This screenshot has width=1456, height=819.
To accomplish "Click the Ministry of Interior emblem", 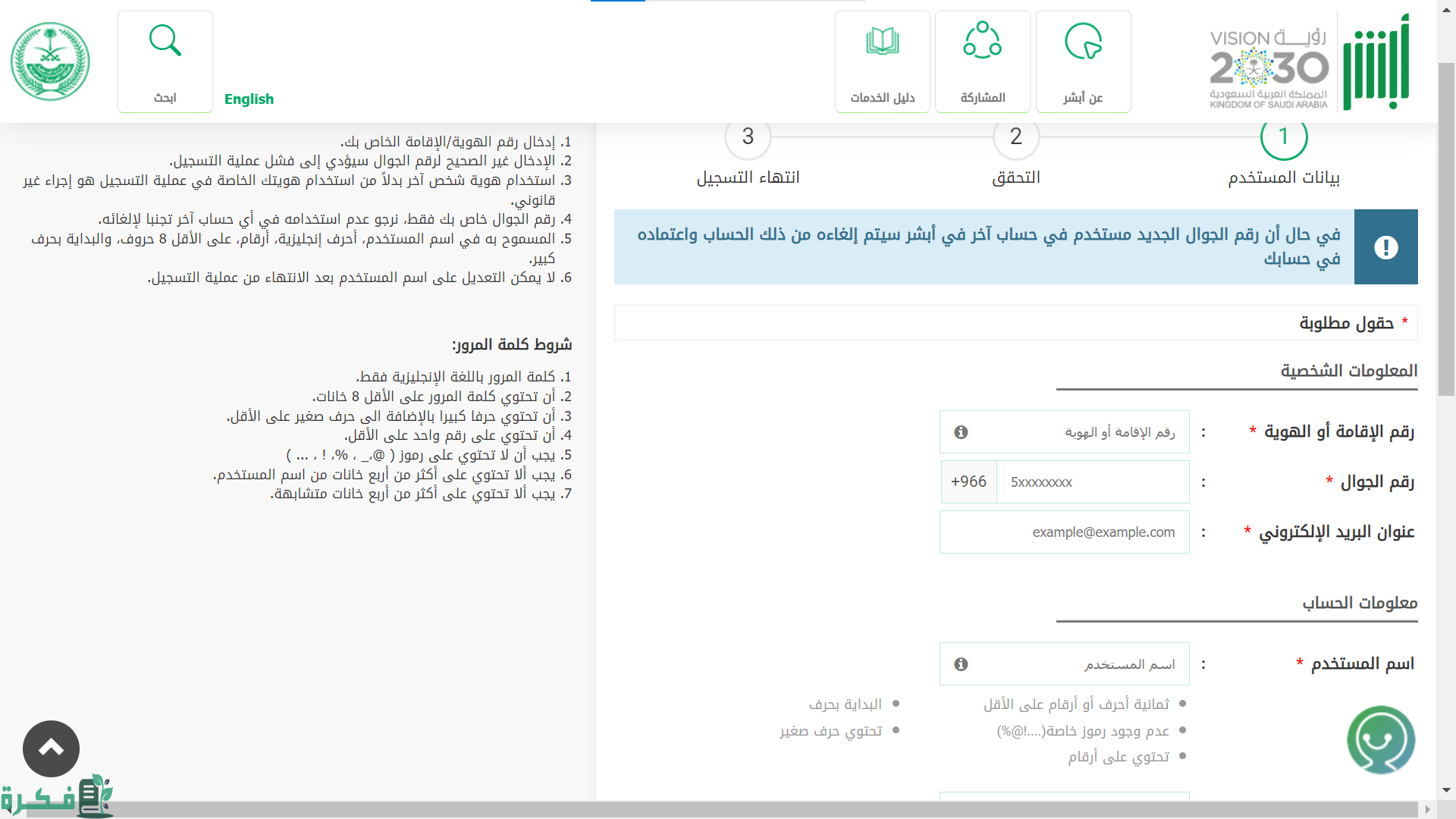I will (x=50, y=61).
